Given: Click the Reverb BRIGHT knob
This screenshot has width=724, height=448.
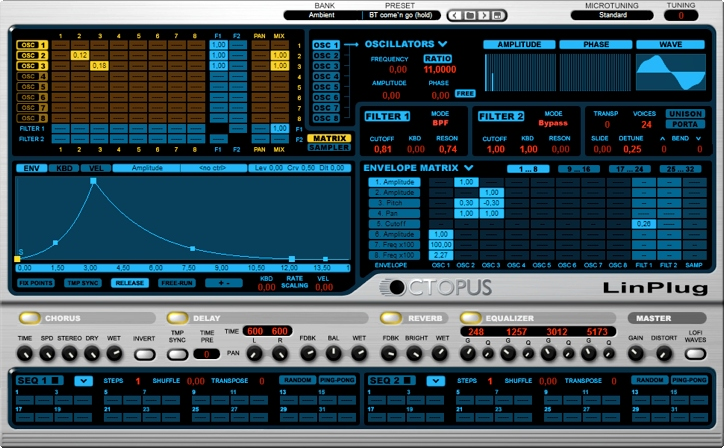Looking at the screenshot, I should point(414,354).
